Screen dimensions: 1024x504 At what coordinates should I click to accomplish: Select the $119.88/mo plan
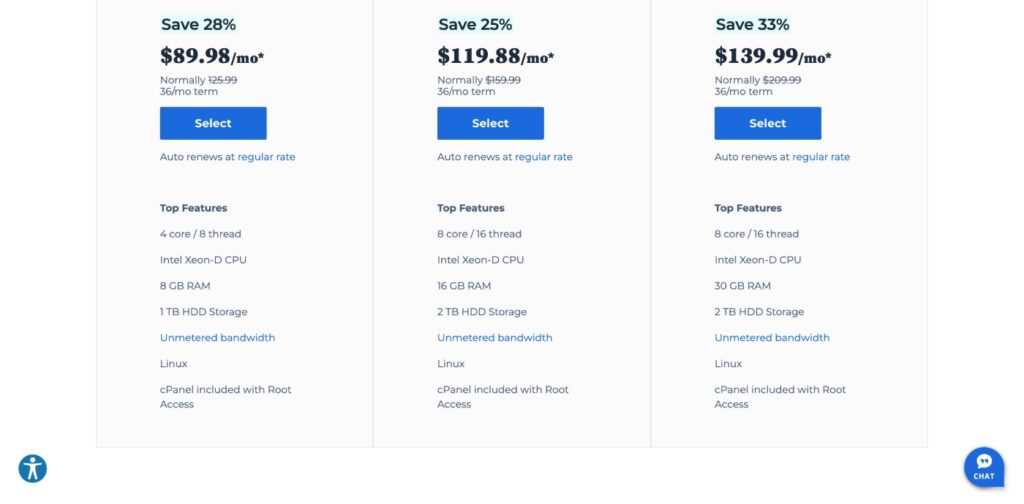coord(490,123)
